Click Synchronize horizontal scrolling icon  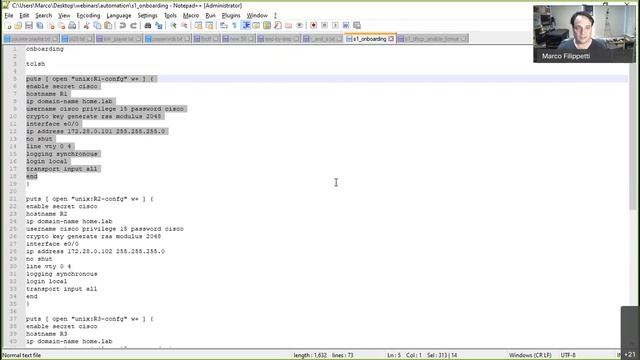[209, 26]
